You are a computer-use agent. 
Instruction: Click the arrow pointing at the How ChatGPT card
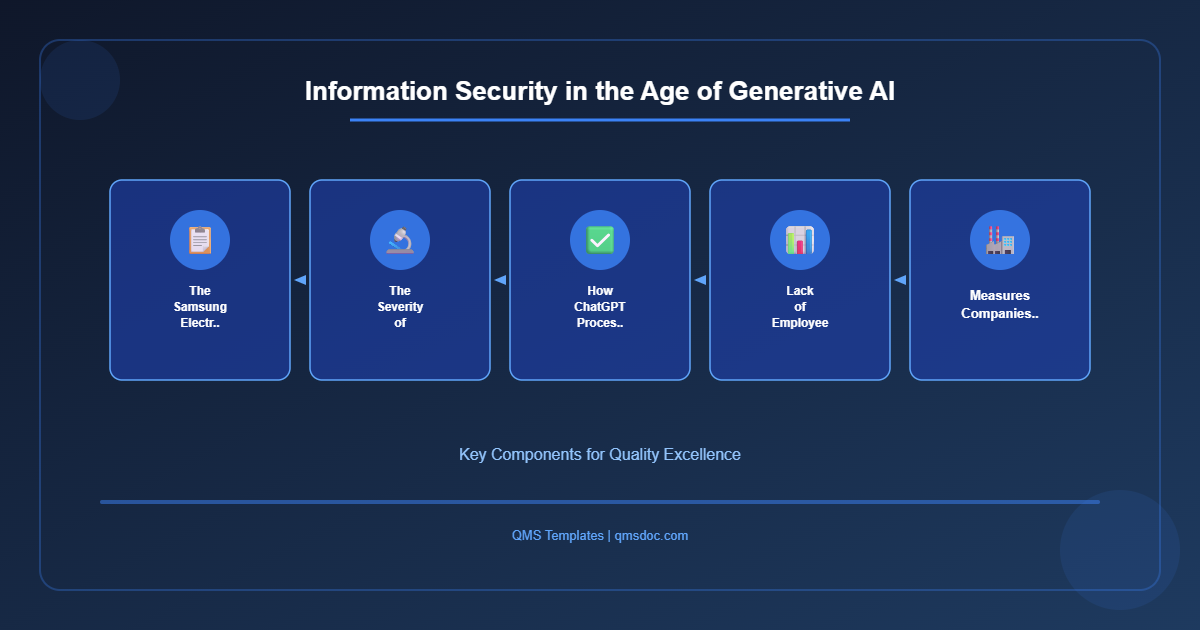[700, 280]
